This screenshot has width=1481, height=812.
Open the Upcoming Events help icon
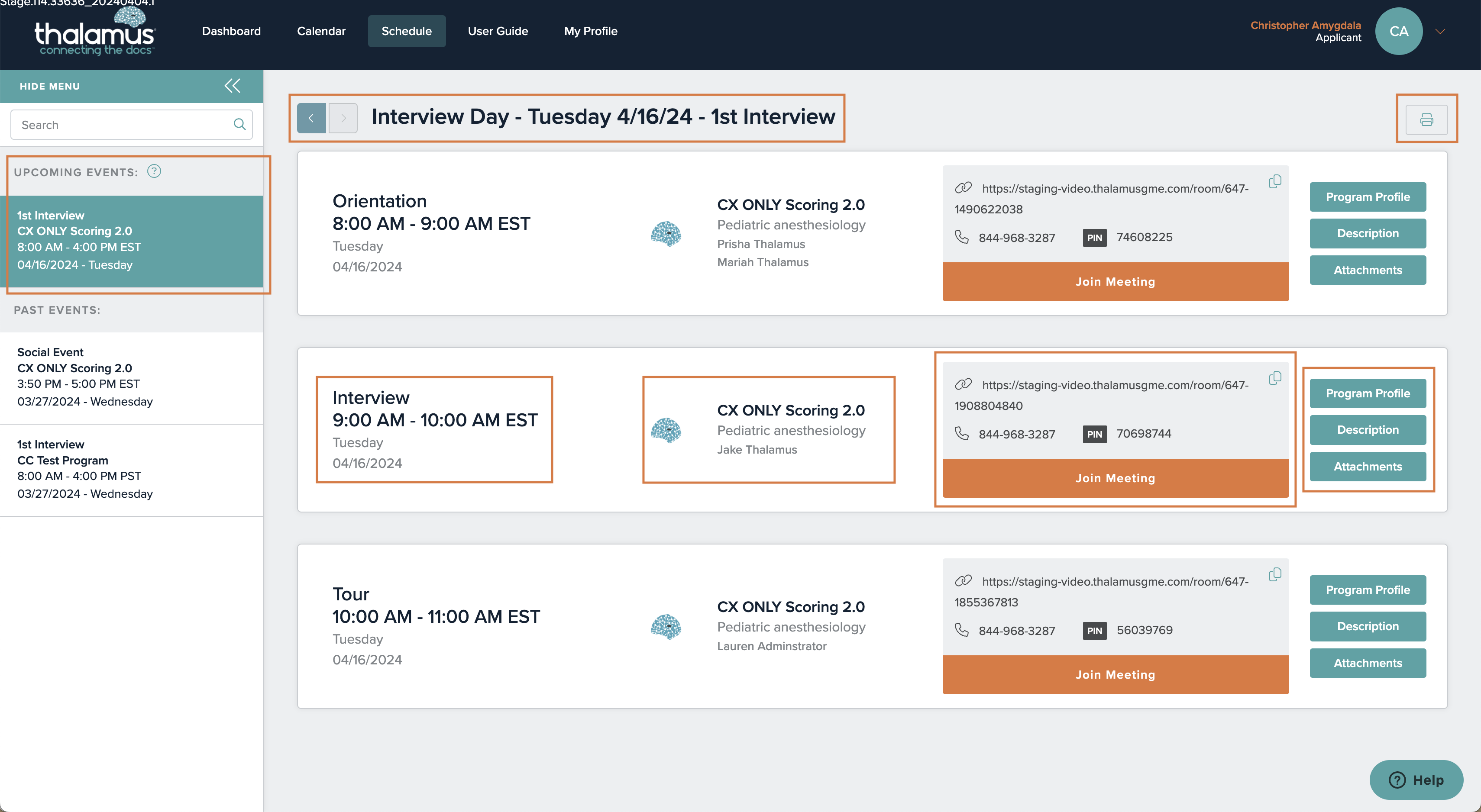point(154,171)
